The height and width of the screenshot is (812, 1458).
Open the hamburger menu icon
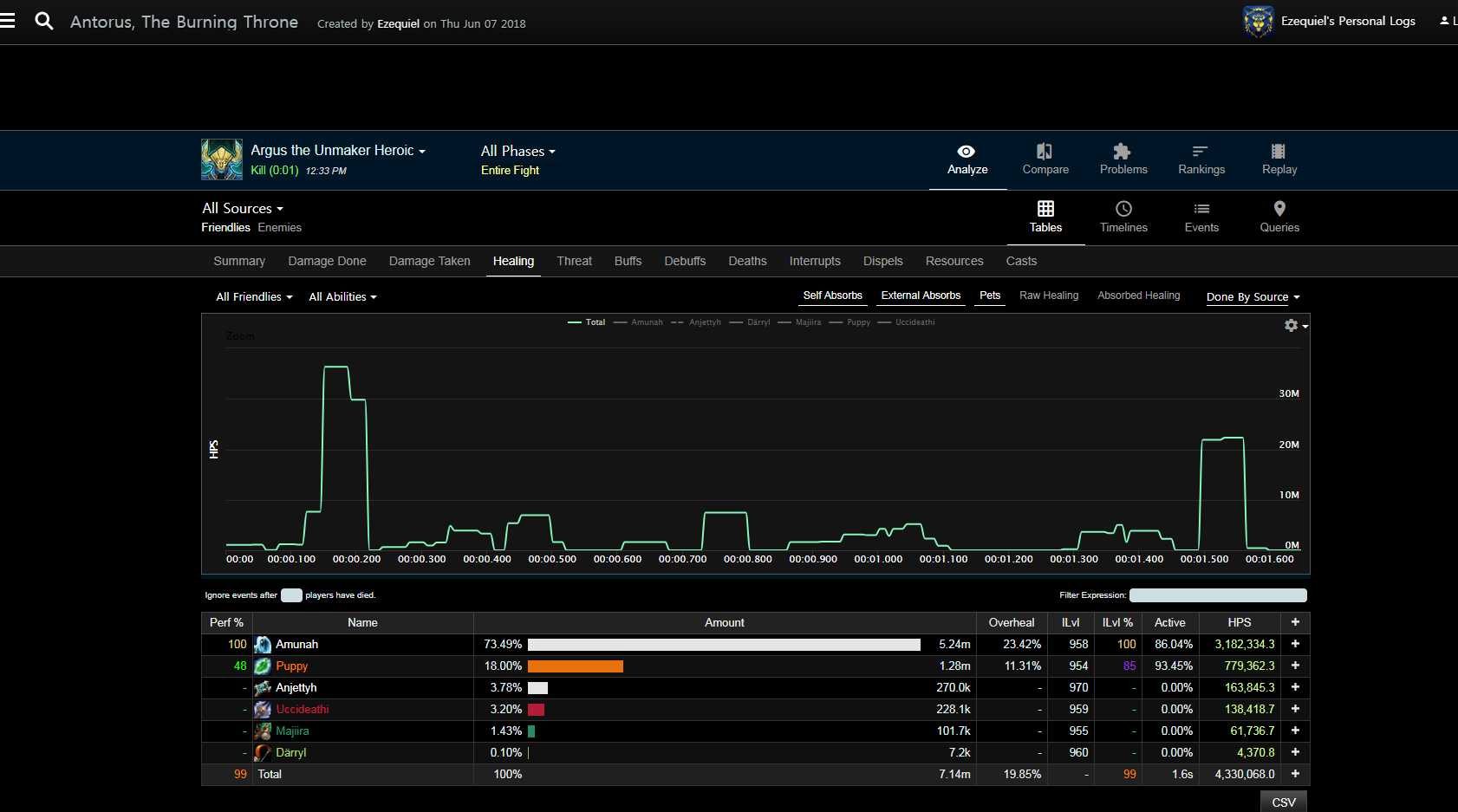click(8, 21)
